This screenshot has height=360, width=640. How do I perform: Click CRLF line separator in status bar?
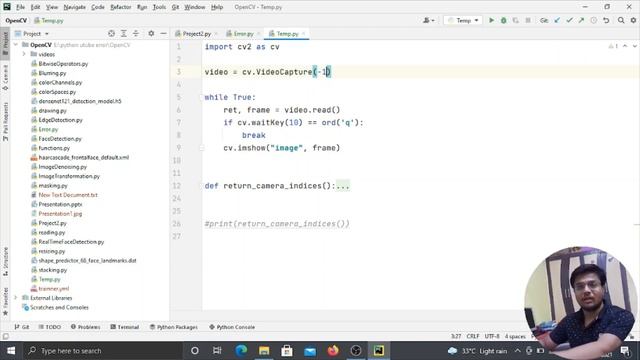pyautogui.click(x=473, y=336)
